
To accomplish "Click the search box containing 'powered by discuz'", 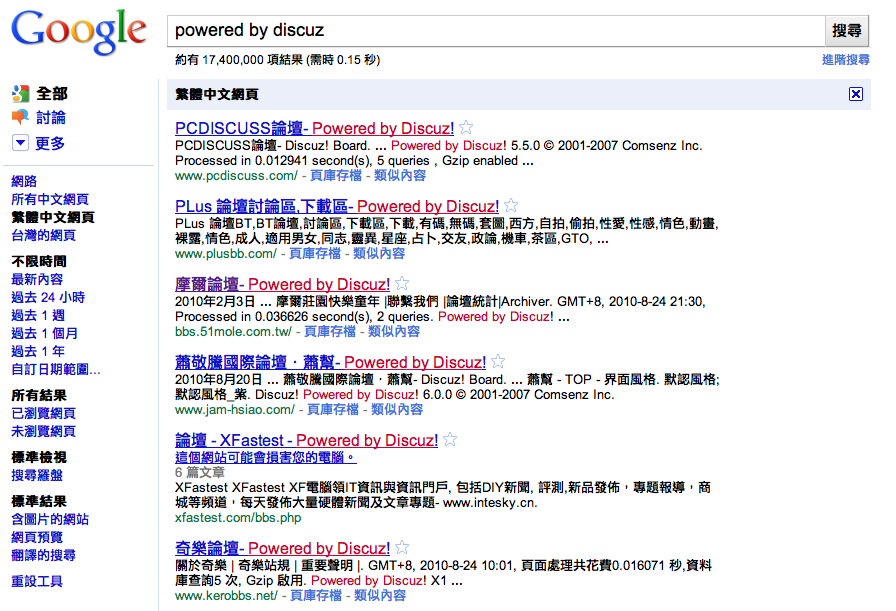I will [x=496, y=31].
